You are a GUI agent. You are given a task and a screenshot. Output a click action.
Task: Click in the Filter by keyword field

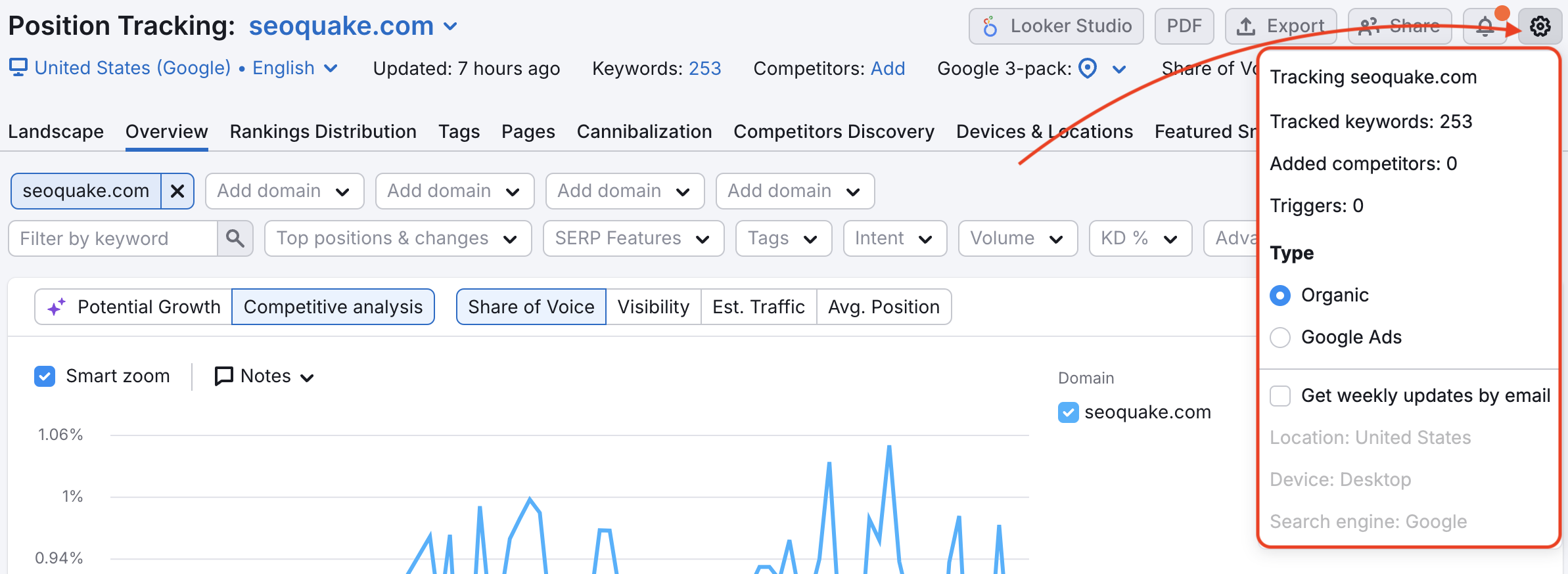(113, 238)
